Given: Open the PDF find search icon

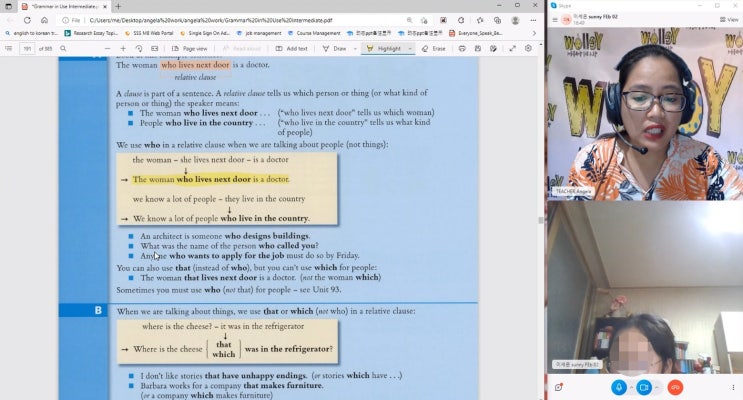Looking at the screenshot, I should 63,48.
